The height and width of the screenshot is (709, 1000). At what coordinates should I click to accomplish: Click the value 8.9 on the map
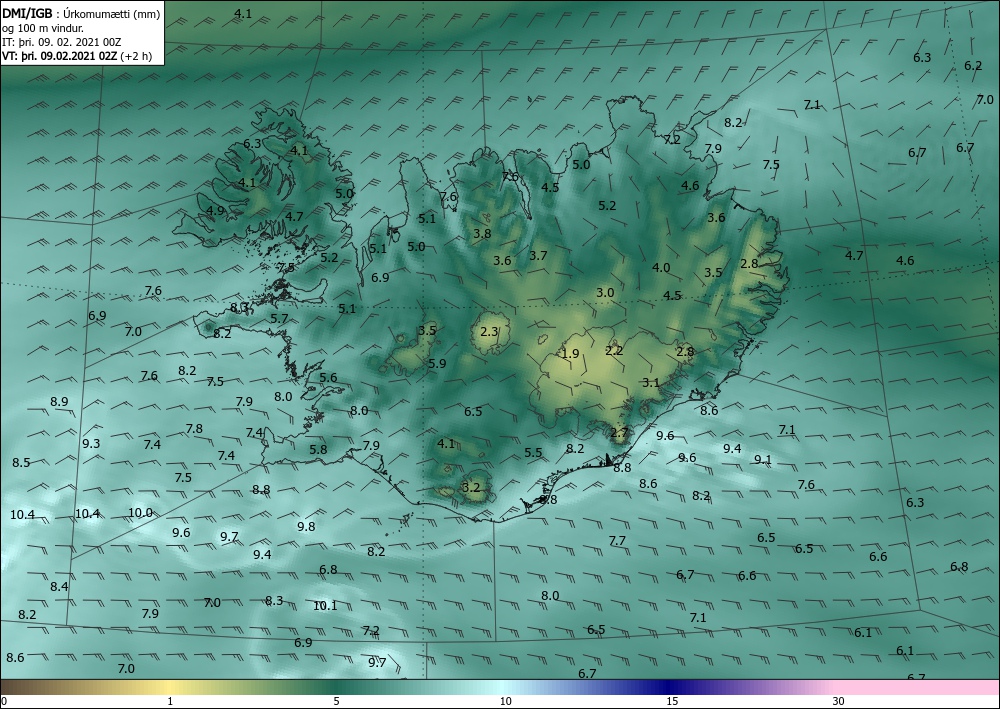[x=59, y=402]
